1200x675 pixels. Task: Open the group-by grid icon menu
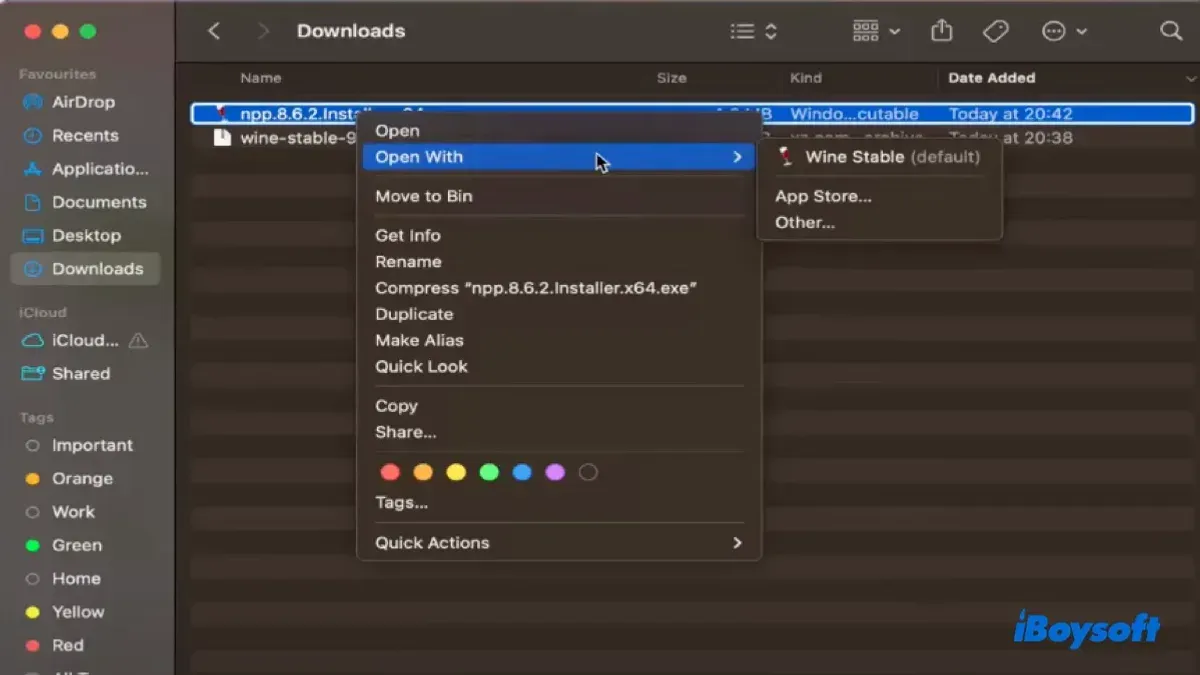tap(876, 32)
